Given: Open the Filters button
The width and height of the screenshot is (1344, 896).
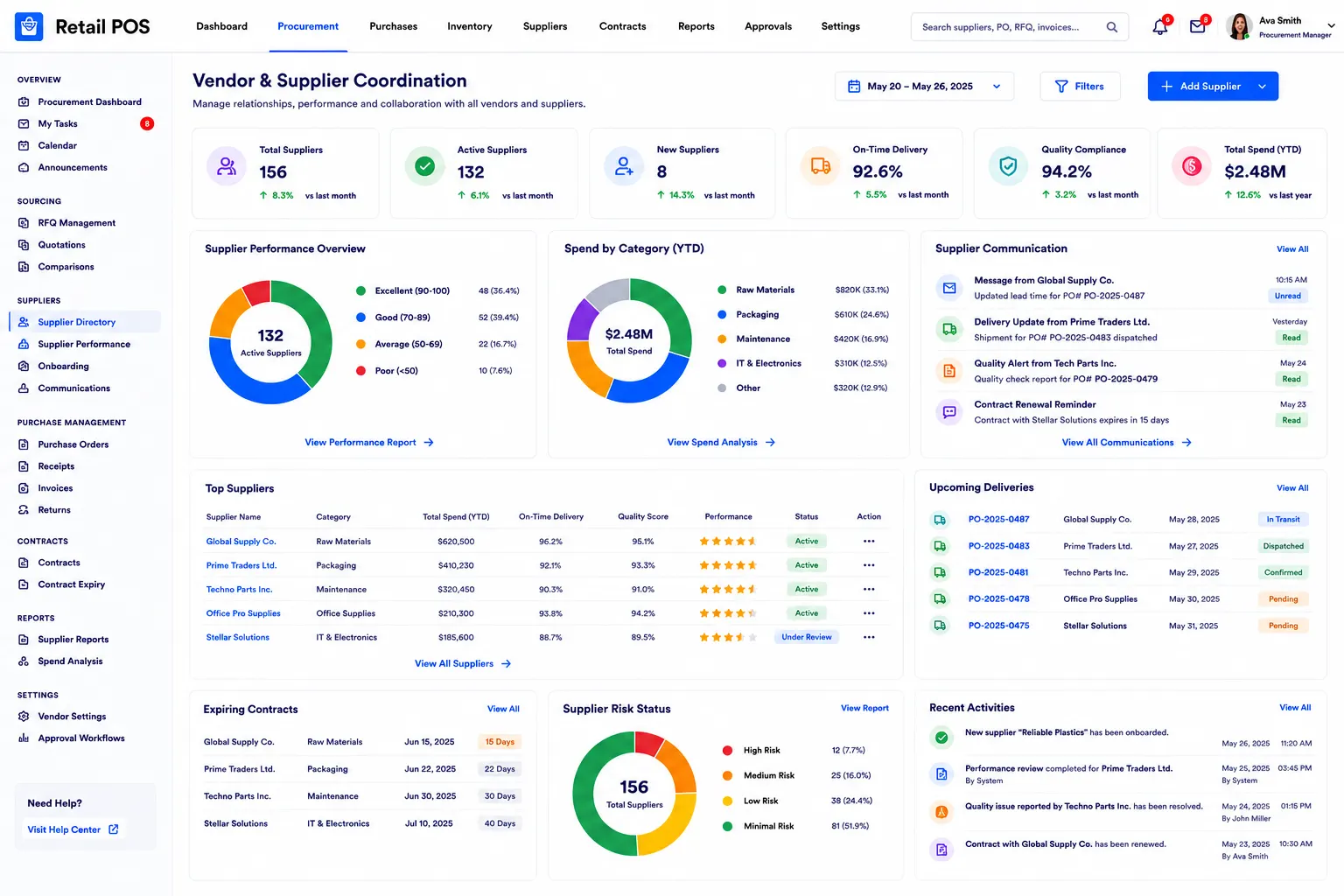Looking at the screenshot, I should [1080, 87].
